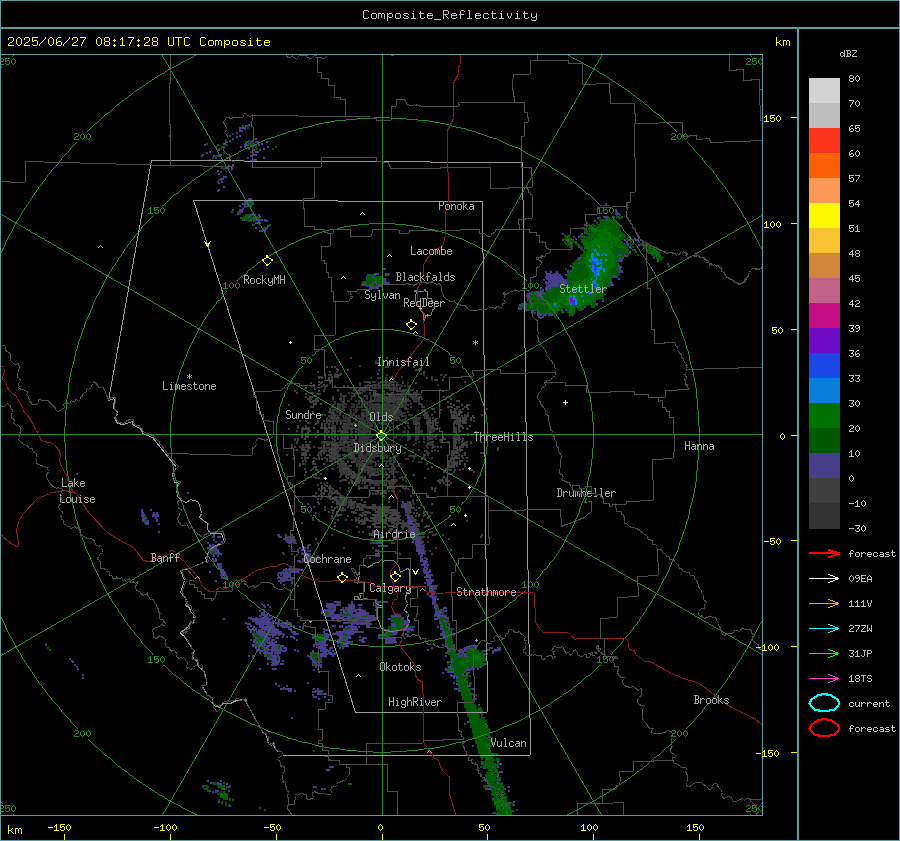Screen dimensions: 900x841
Task: Click the Innisfail label
Action: (403, 362)
